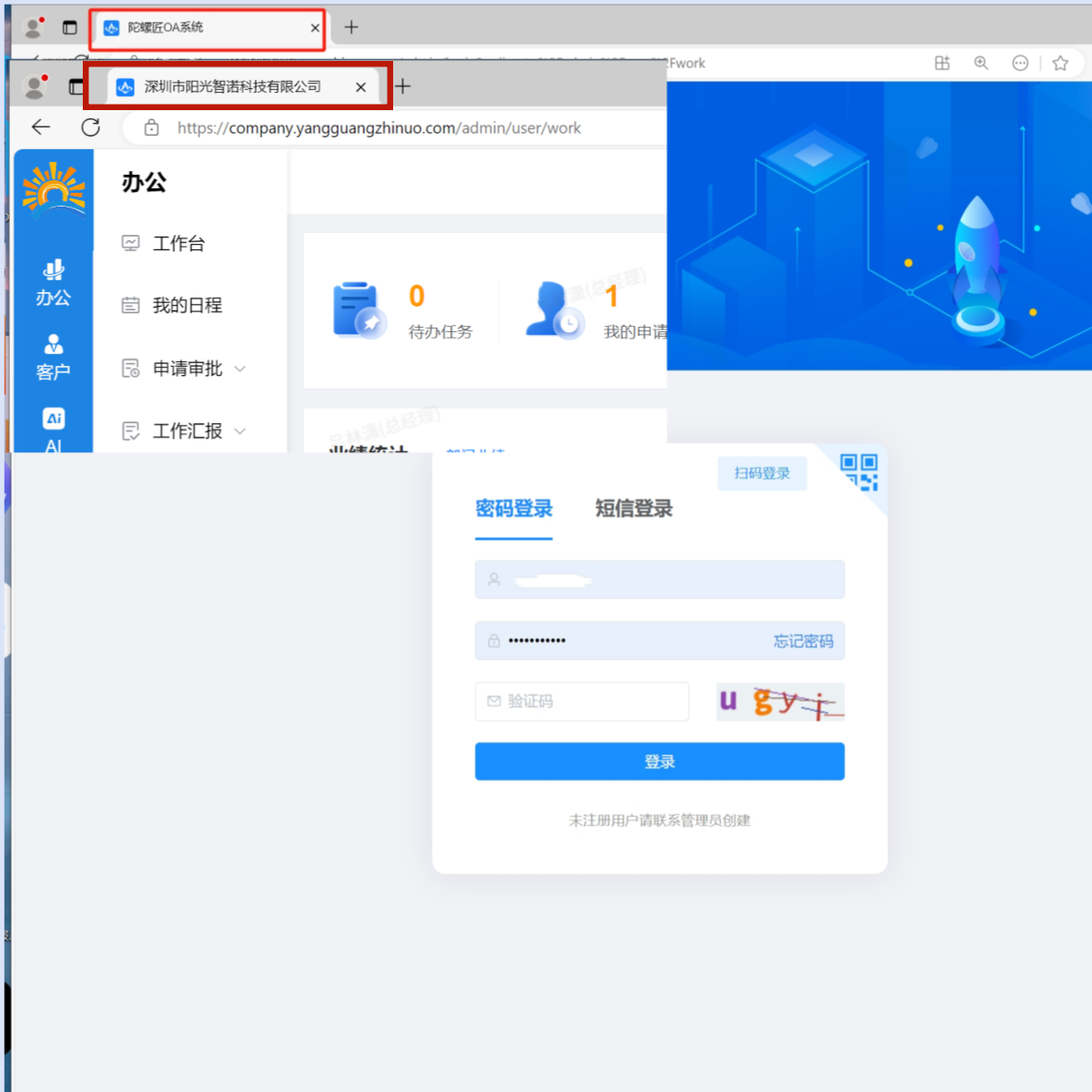Open the AI sidebar icon
This screenshot has width=1092, height=1092.
(54, 430)
